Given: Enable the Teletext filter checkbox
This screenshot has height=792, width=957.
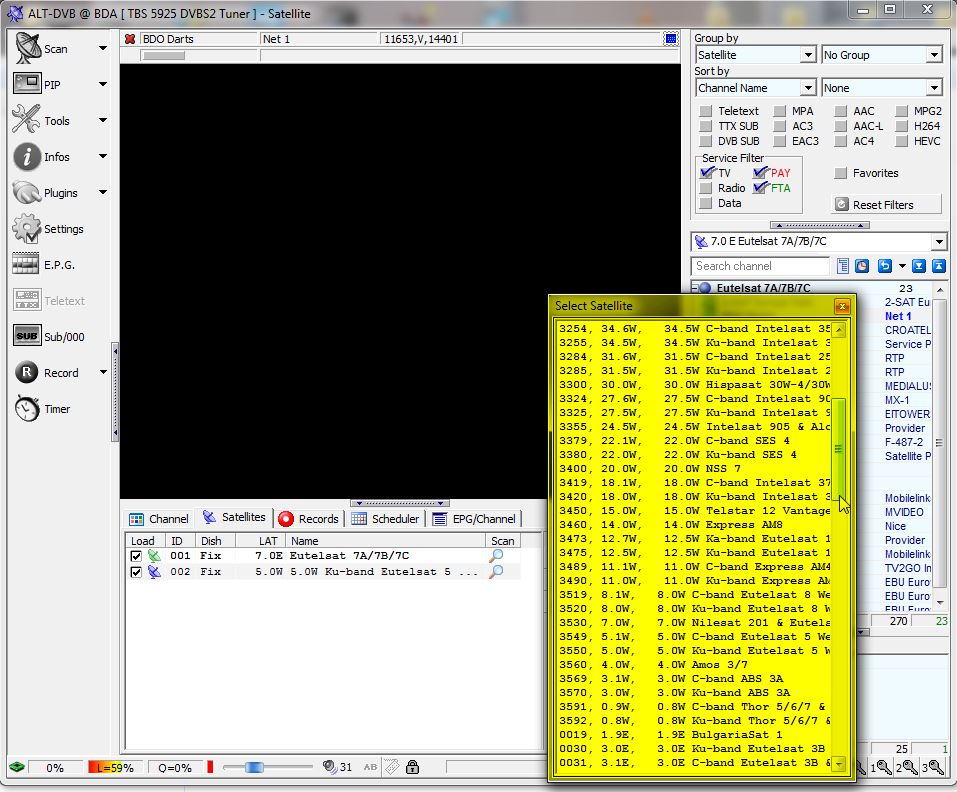Looking at the screenshot, I should tap(706, 111).
